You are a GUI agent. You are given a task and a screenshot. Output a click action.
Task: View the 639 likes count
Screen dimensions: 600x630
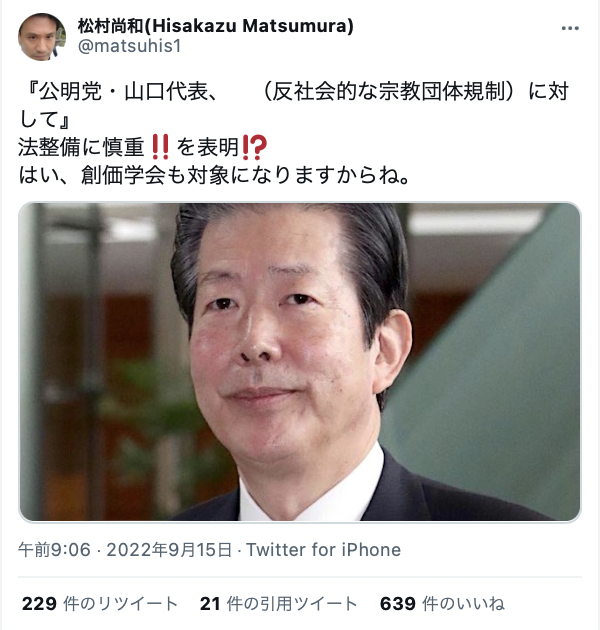click(x=397, y=603)
